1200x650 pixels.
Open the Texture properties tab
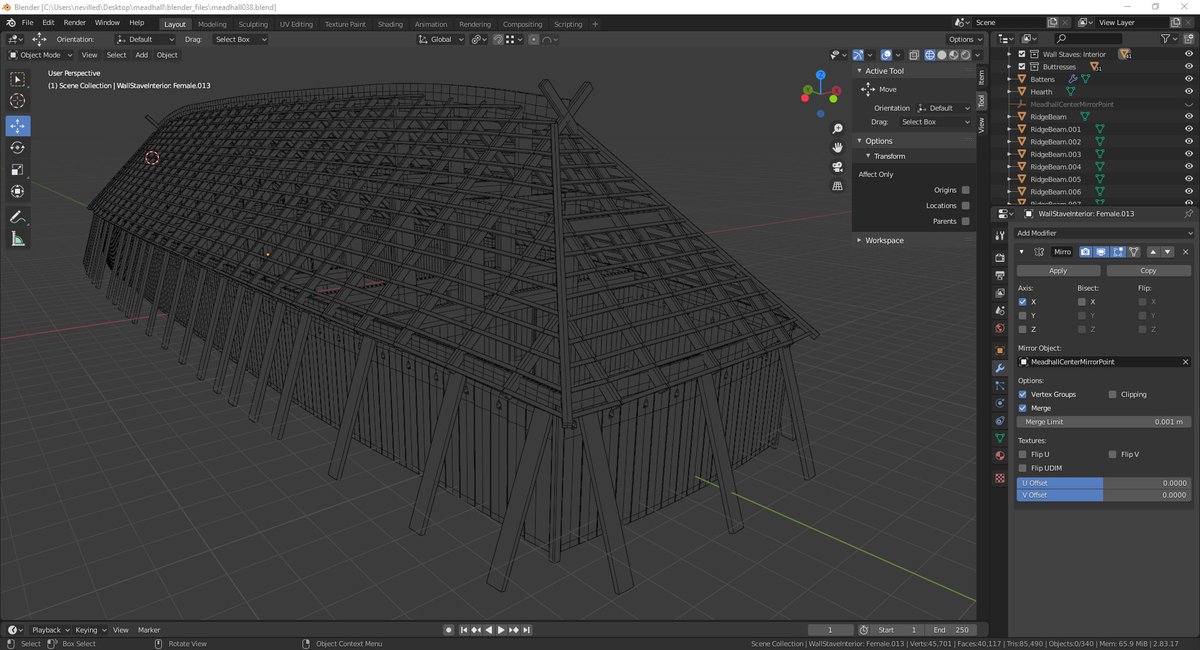click(x=999, y=479)
